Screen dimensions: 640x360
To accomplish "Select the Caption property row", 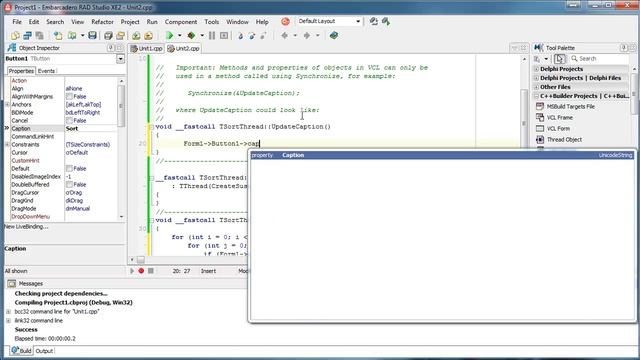I will click(64, 129).
